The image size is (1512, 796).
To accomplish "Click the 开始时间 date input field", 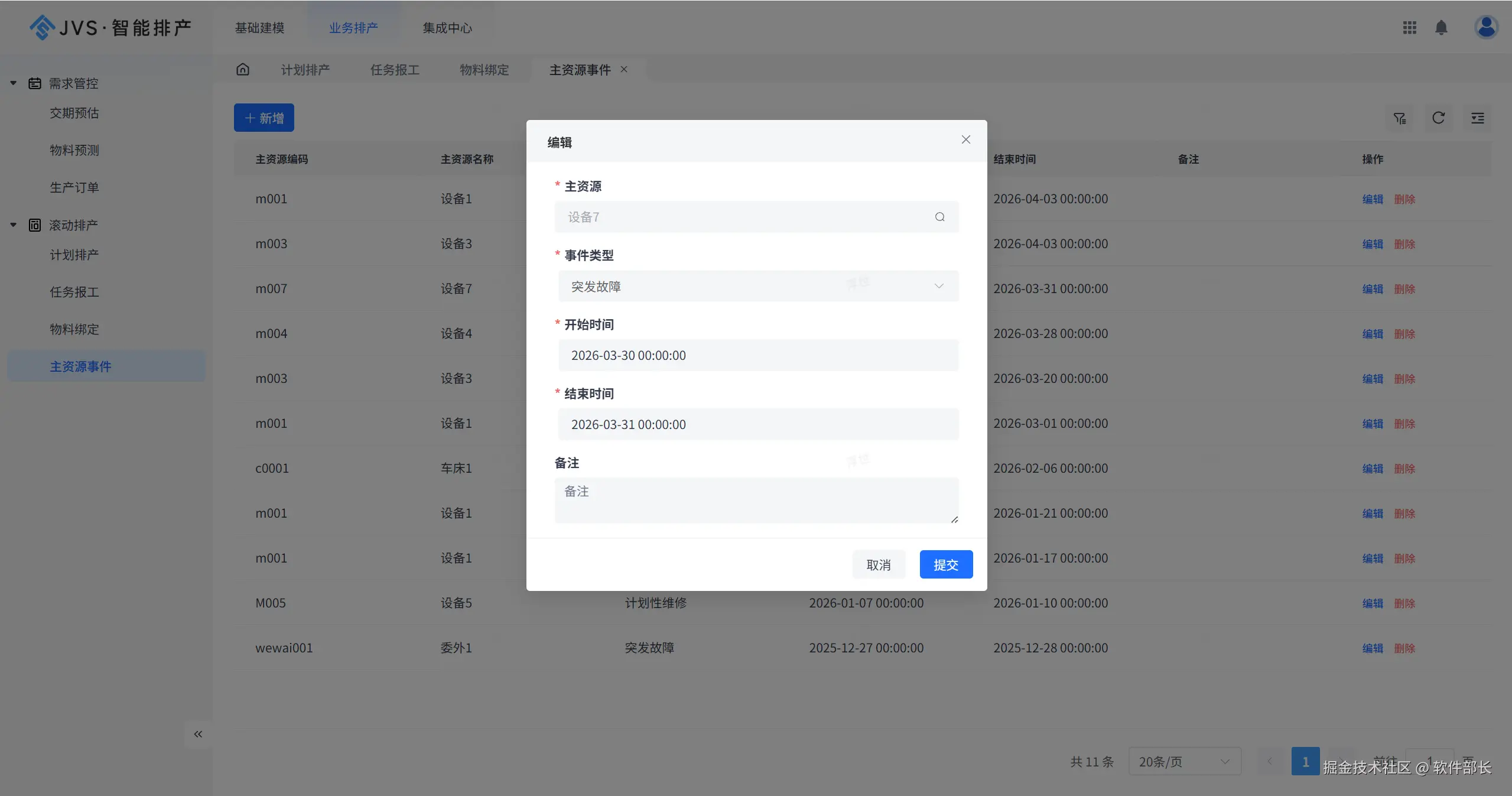I will pos(758,356).
